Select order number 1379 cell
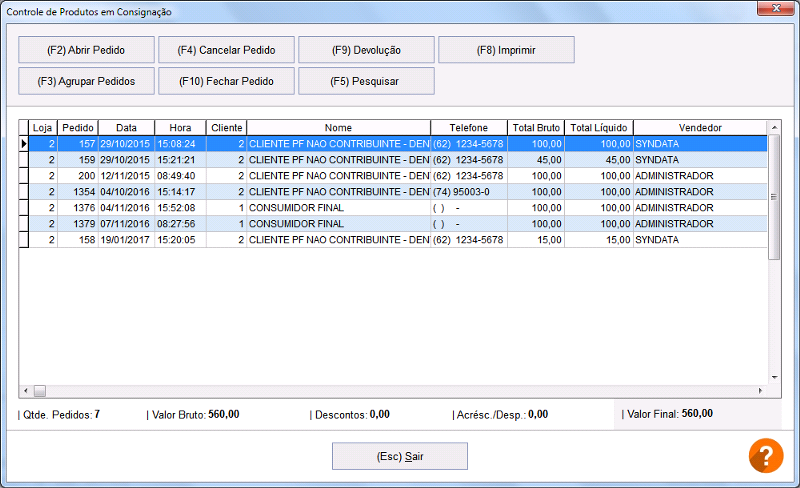800x488 pixels. click(78, 224)
